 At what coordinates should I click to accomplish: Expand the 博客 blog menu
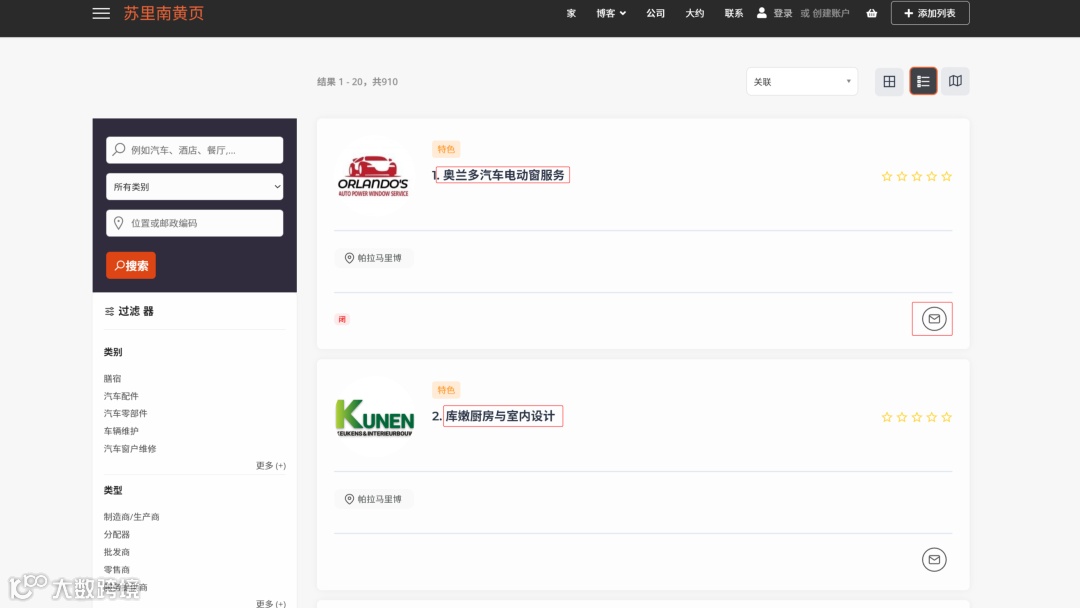pos(611,13)
